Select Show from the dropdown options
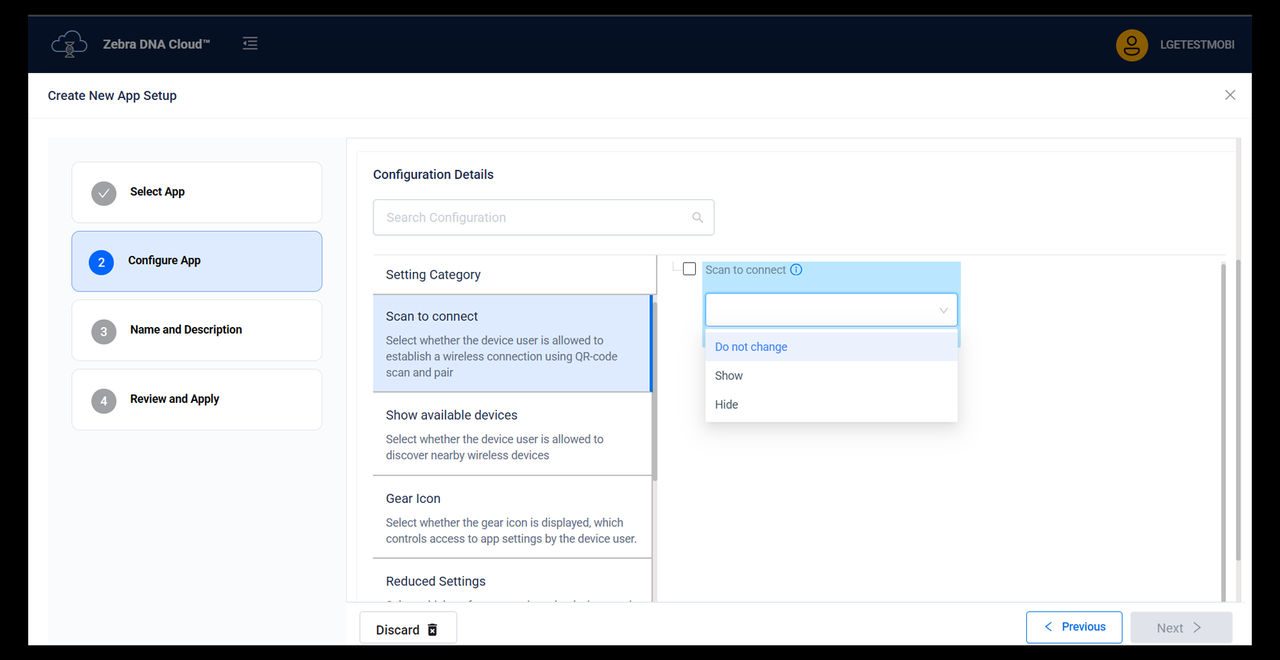Screen dimensions: 1280x660 point(728,375)
